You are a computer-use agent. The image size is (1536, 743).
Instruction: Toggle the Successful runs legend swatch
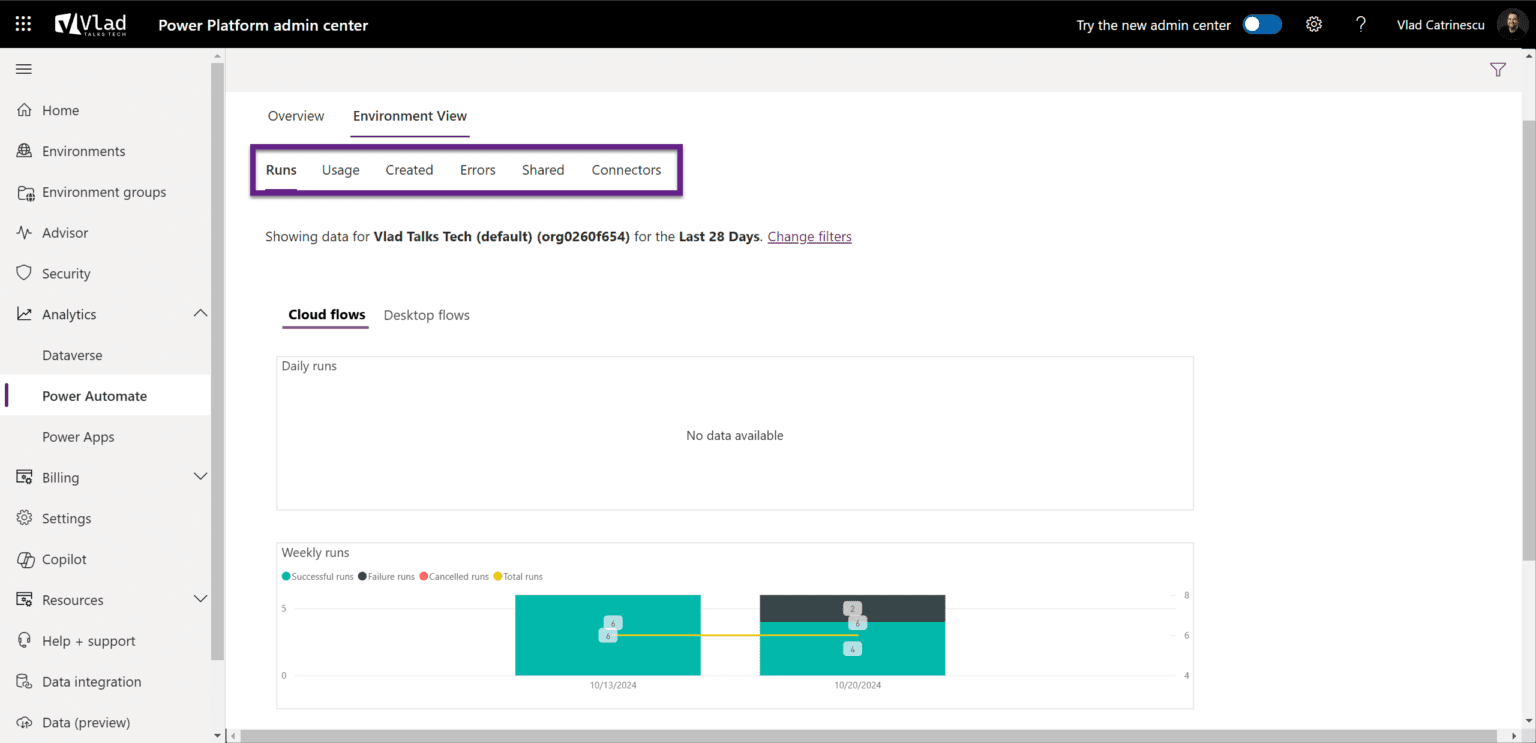(285, 576)
